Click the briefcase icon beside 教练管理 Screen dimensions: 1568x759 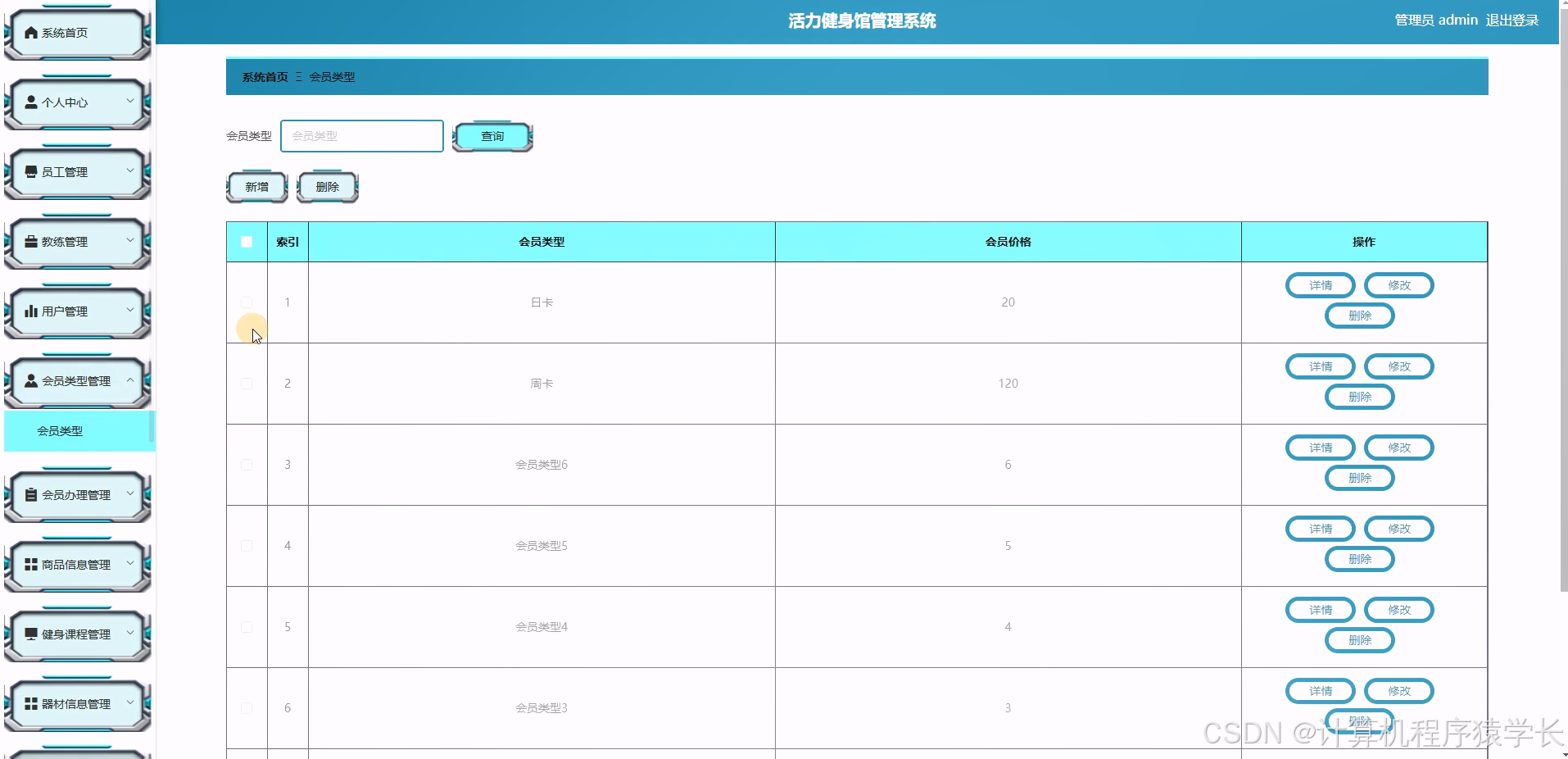31,242
